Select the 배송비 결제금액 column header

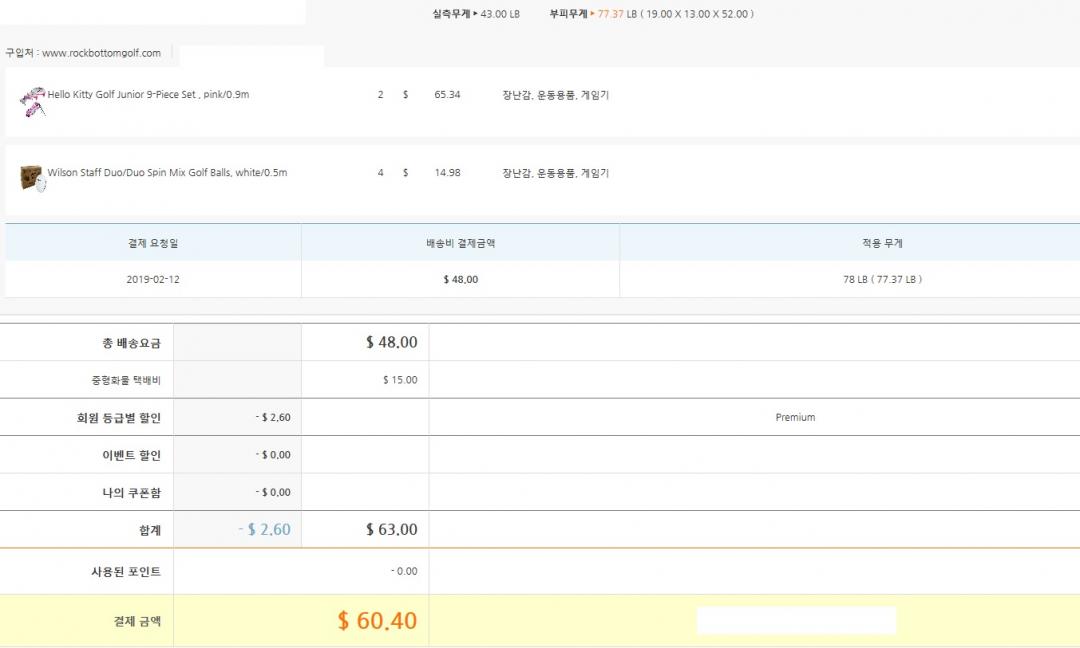coord(460,243)
